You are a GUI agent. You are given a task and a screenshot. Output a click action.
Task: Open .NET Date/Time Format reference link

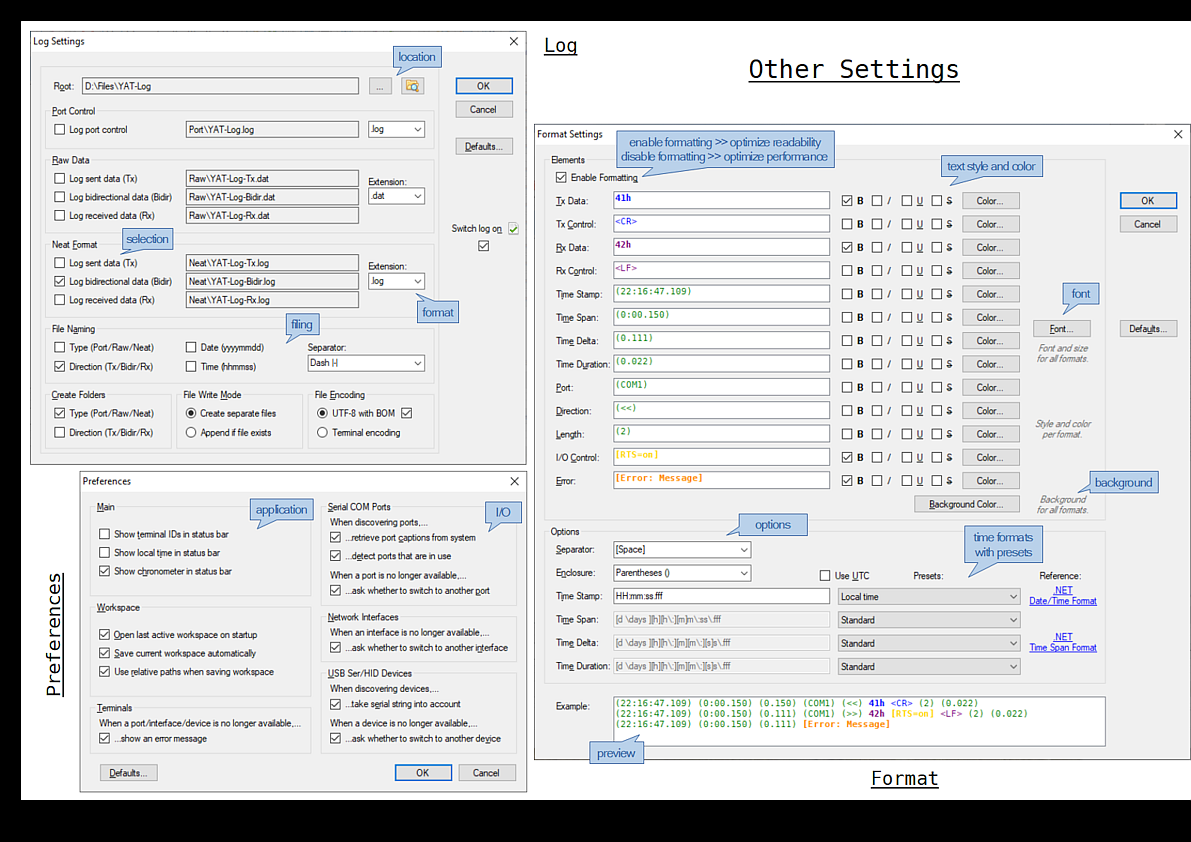click(1062, 595)
